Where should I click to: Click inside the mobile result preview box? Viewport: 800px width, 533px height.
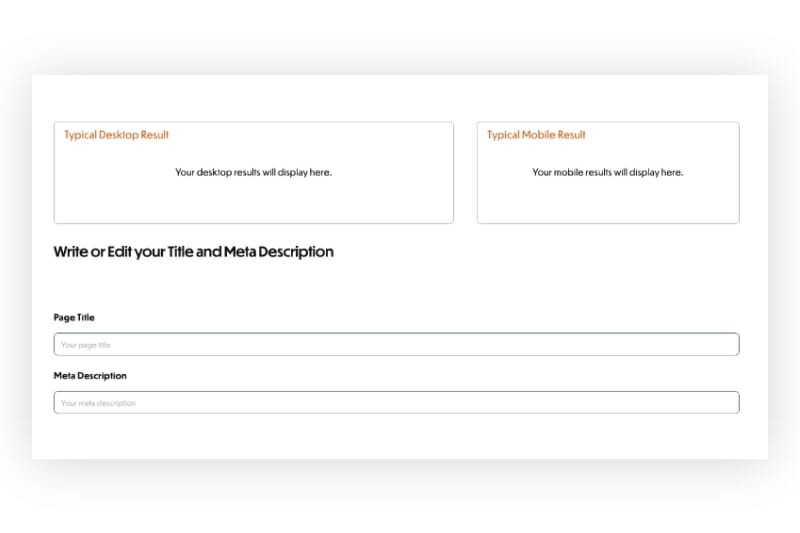point(607,200)
